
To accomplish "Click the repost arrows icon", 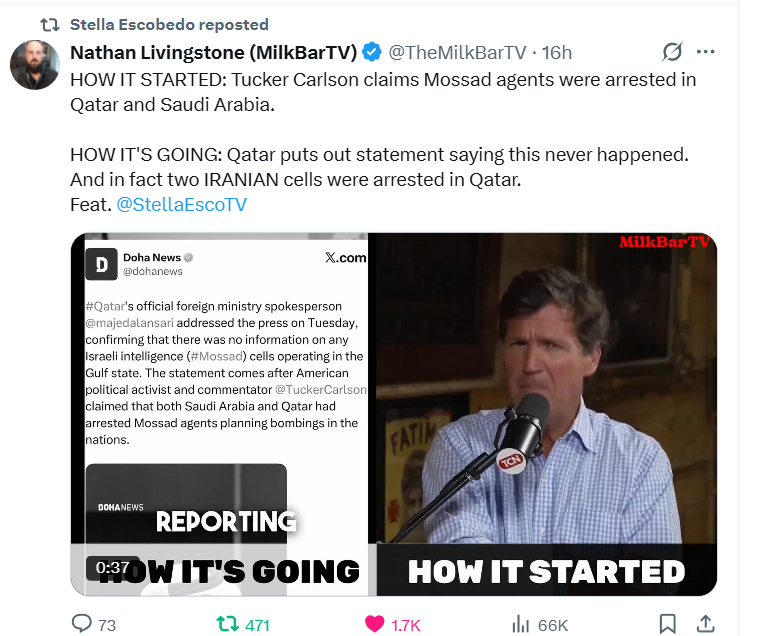I will (229, 624).
